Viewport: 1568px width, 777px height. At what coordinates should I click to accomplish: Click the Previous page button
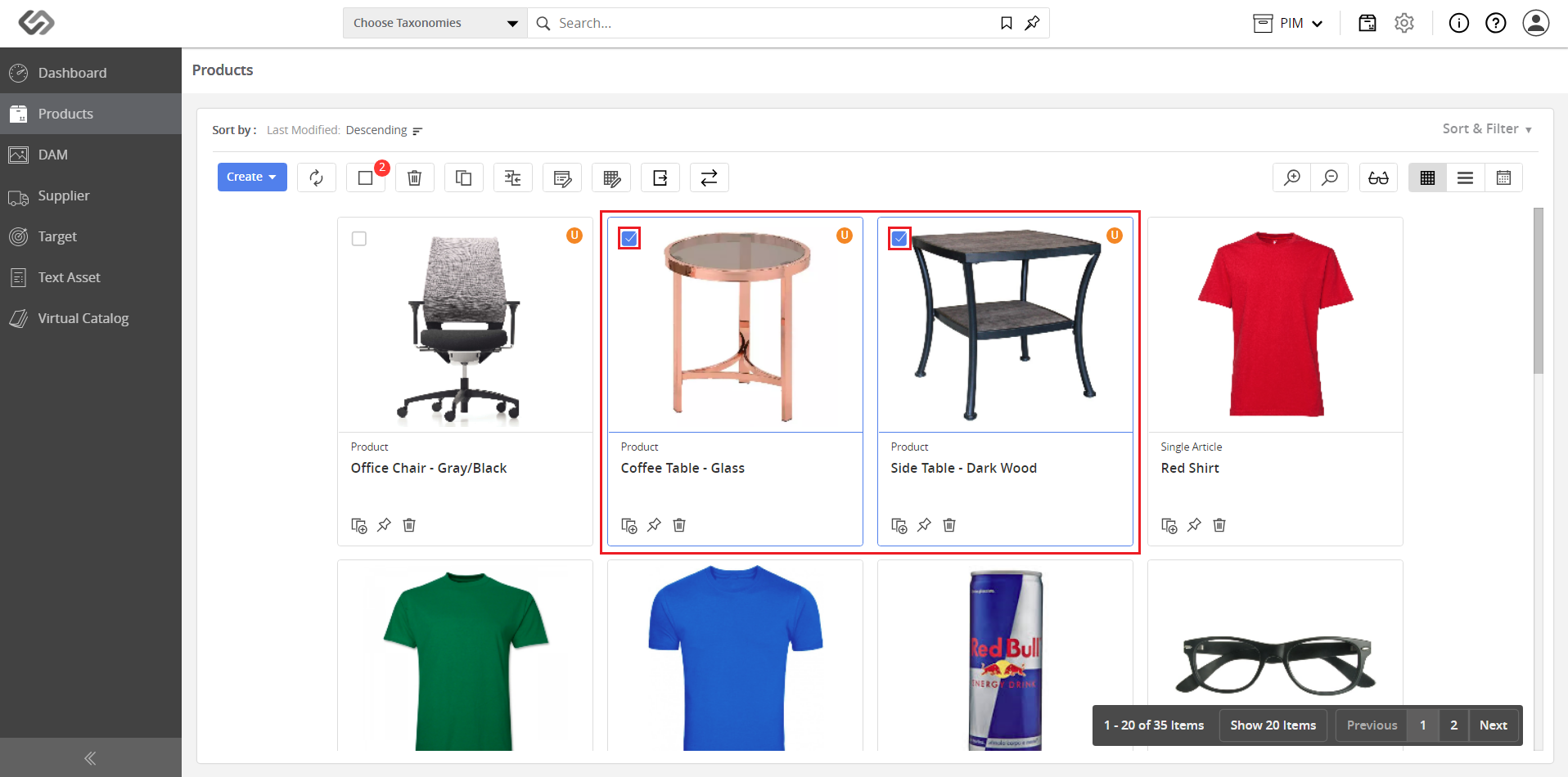(x=1372, y=725)
